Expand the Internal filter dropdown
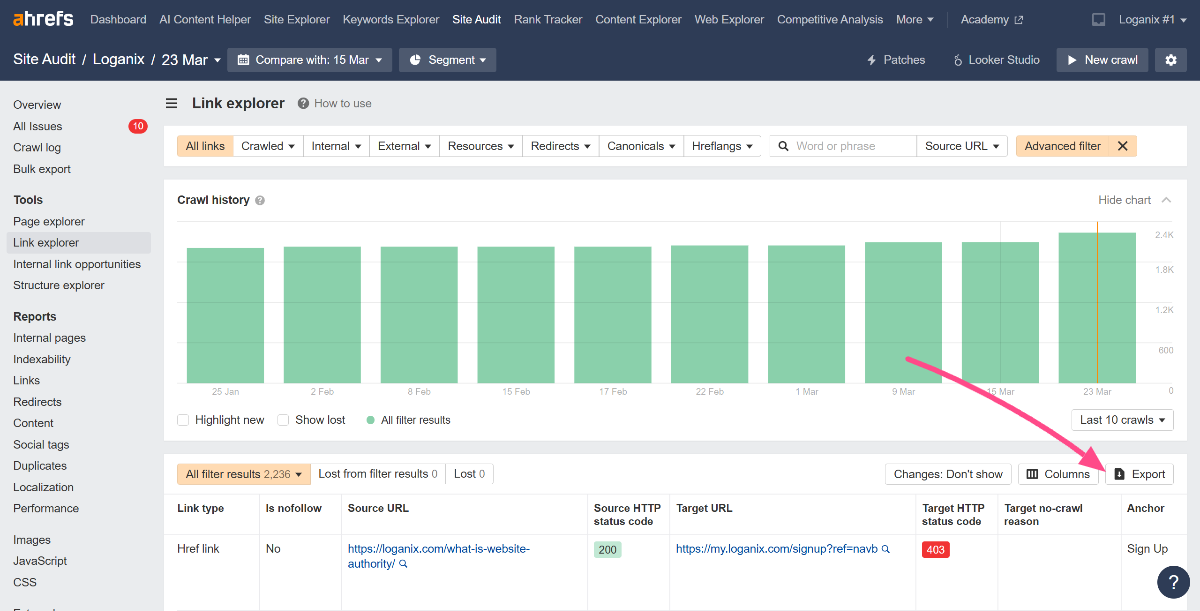 point(336,146)
